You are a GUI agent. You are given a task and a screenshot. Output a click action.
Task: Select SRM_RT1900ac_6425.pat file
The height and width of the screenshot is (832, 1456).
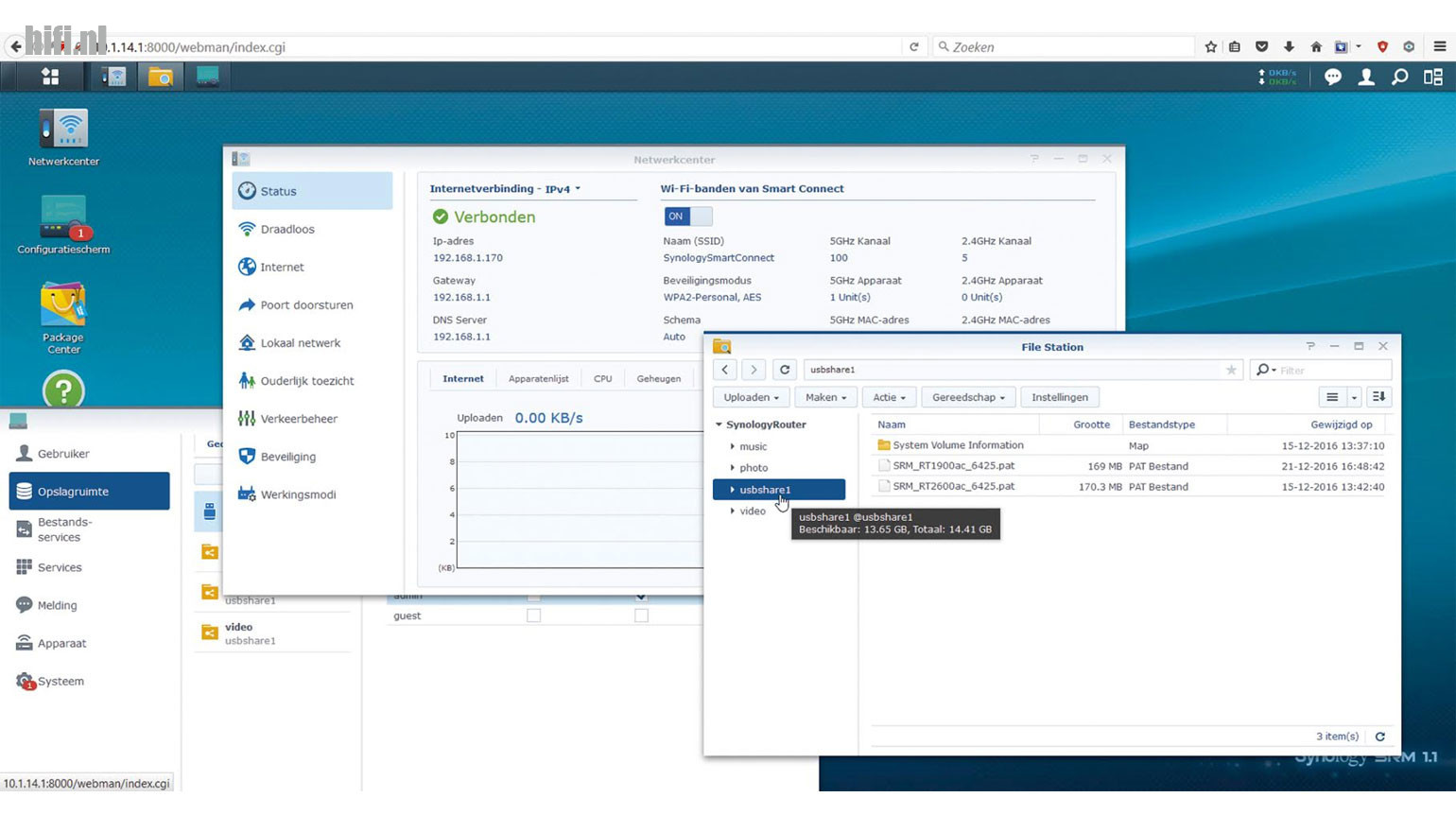(1130, 466)
